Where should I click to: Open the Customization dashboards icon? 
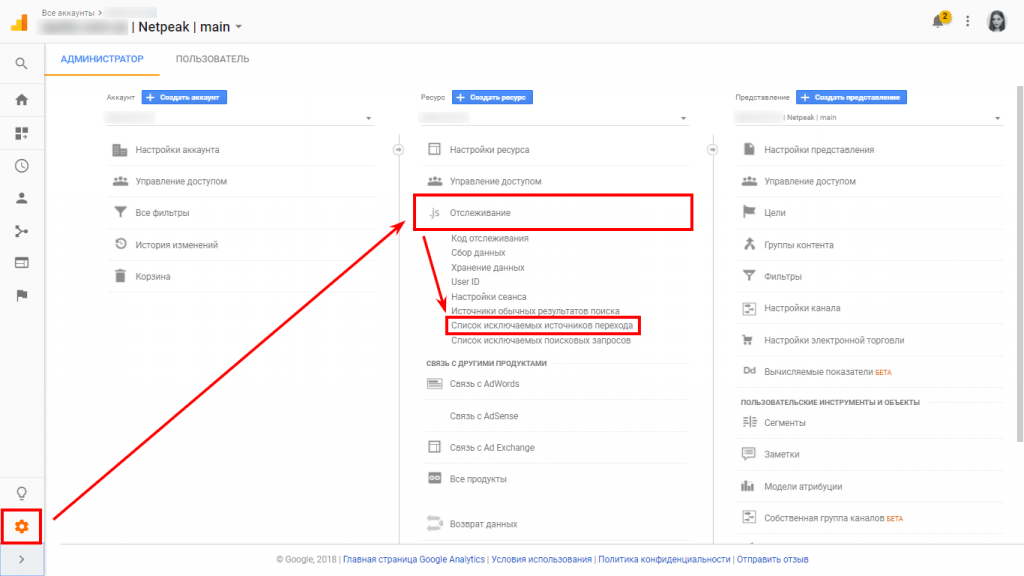(21, 133)
